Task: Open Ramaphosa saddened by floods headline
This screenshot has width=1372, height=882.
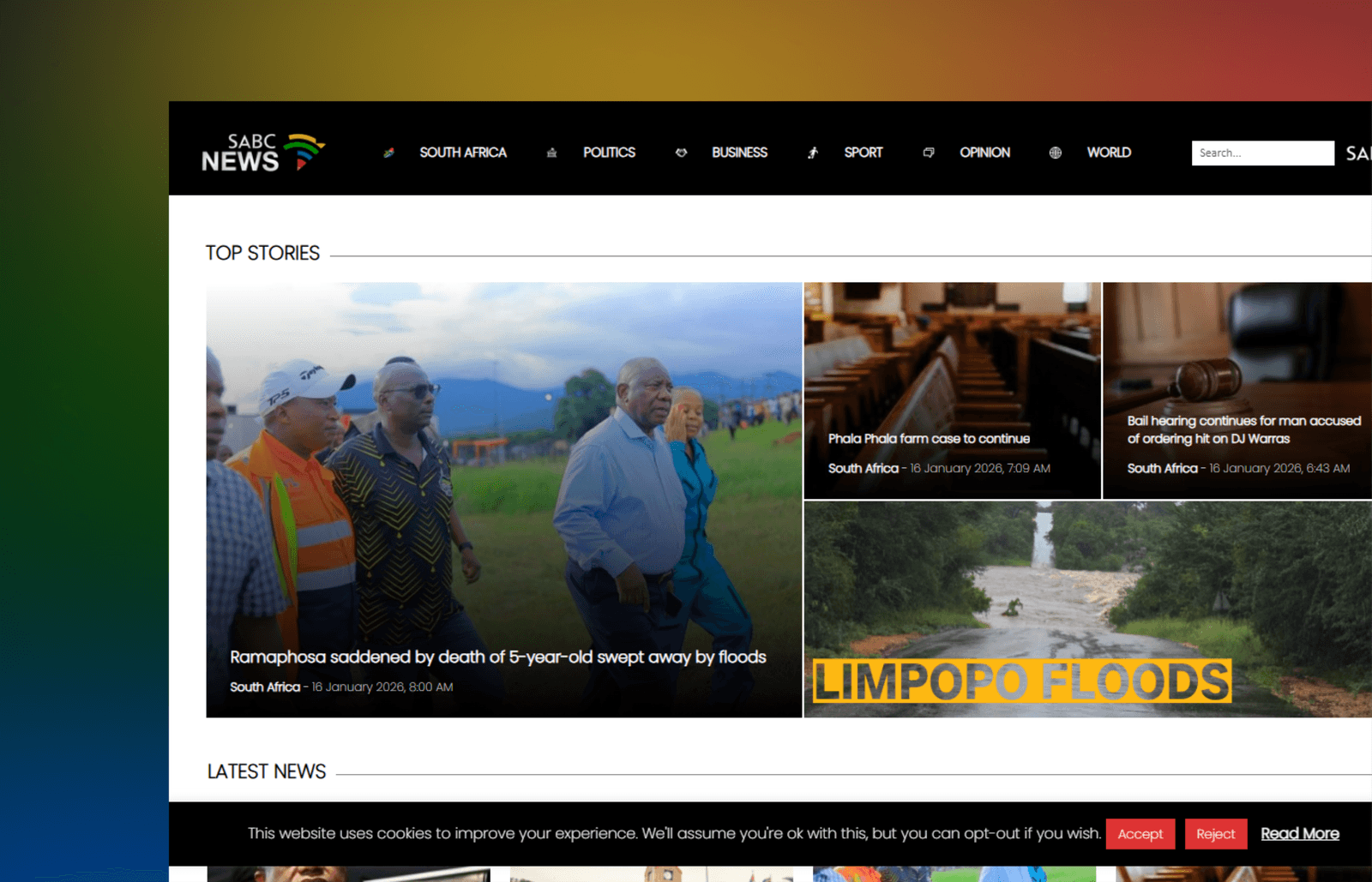Action: click(497, 657)
